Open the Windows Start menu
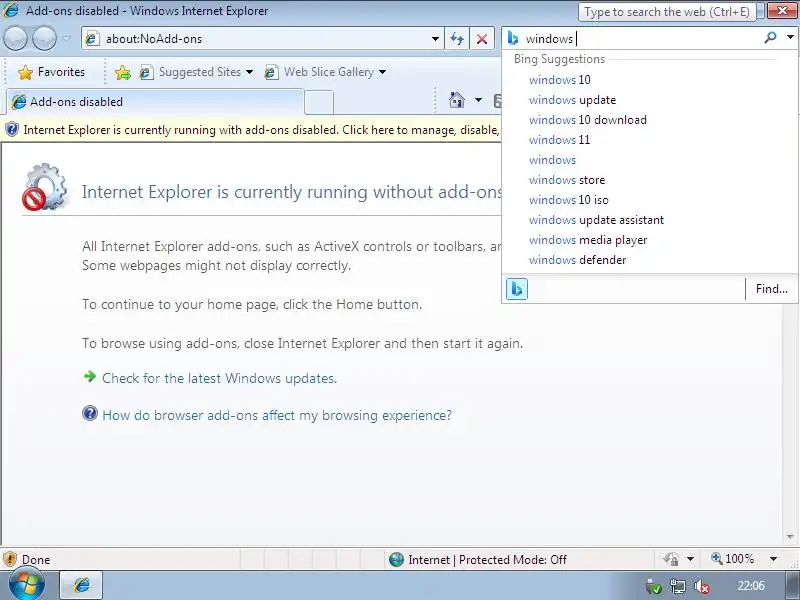 [x=27, y=585]
